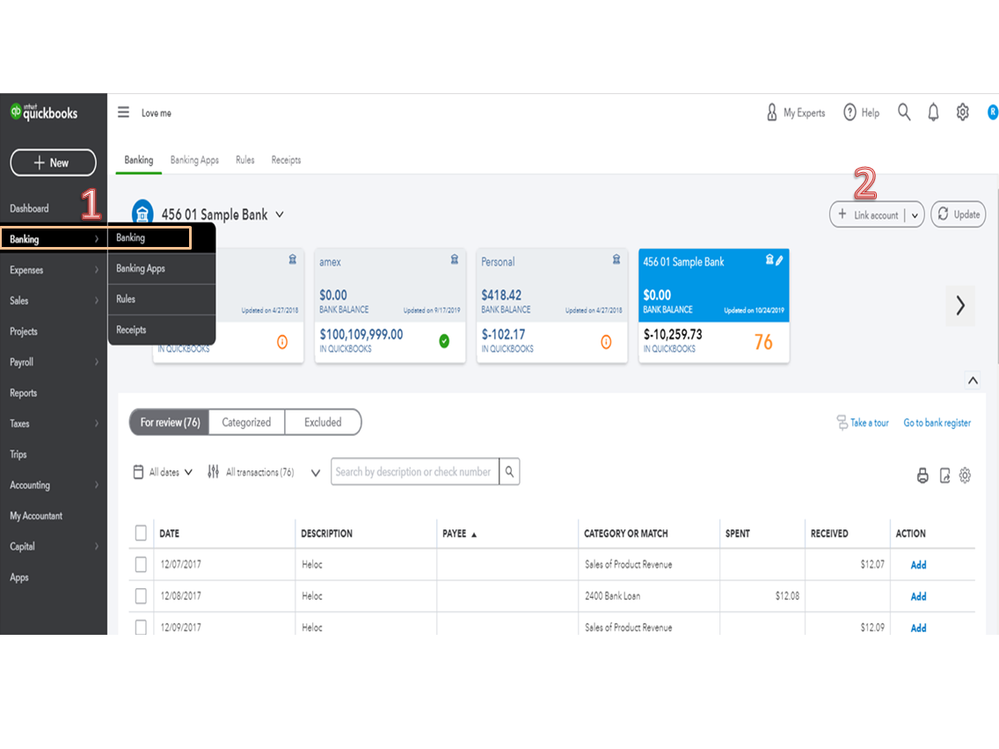This screenshot has width=999, height=749.
Task: Choose Banking Apps in the flyout submenu
Action: (162, 268)
